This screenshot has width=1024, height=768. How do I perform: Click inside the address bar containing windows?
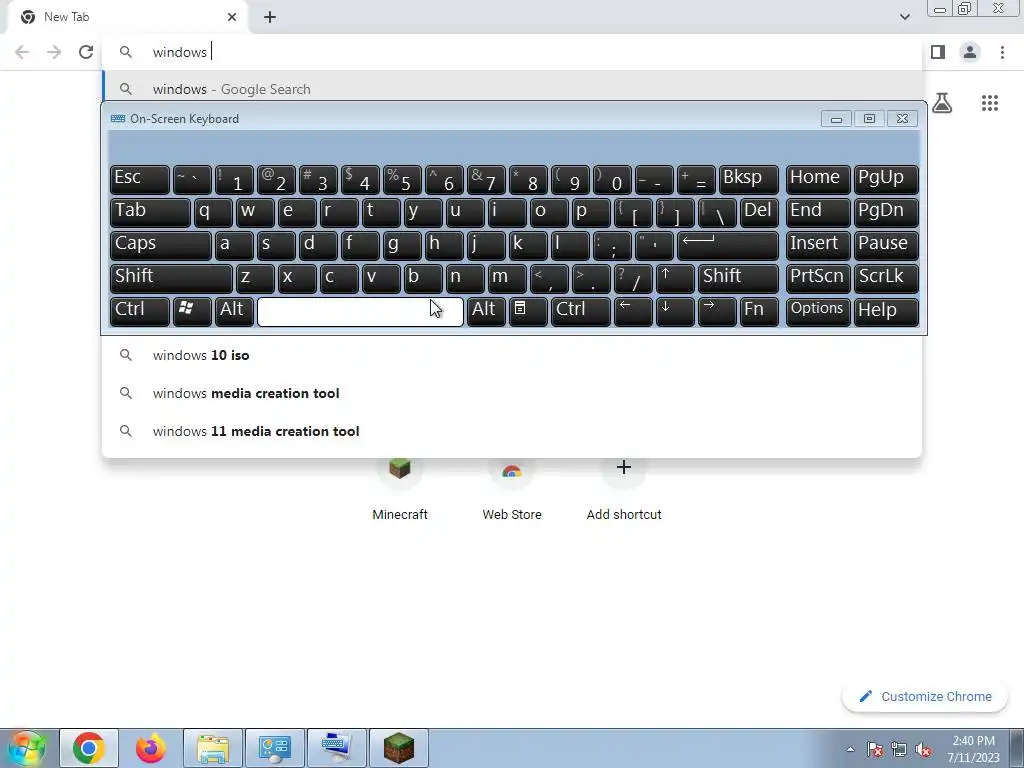[512, 52]
